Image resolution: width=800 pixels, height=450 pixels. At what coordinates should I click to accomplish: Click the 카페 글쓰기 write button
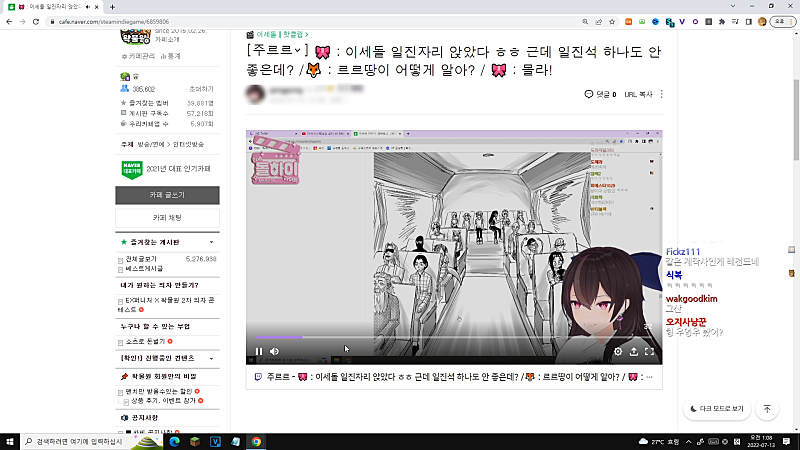click(167, 195)
